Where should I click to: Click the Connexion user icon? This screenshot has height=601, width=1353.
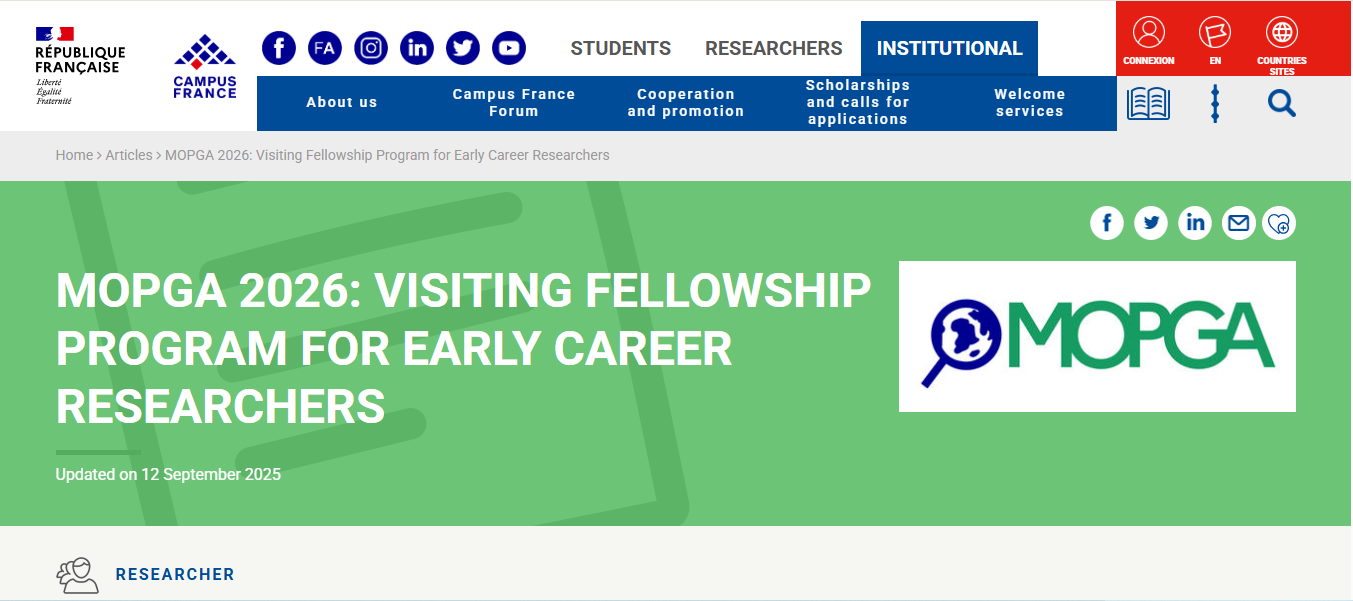tap(1149, 38)
